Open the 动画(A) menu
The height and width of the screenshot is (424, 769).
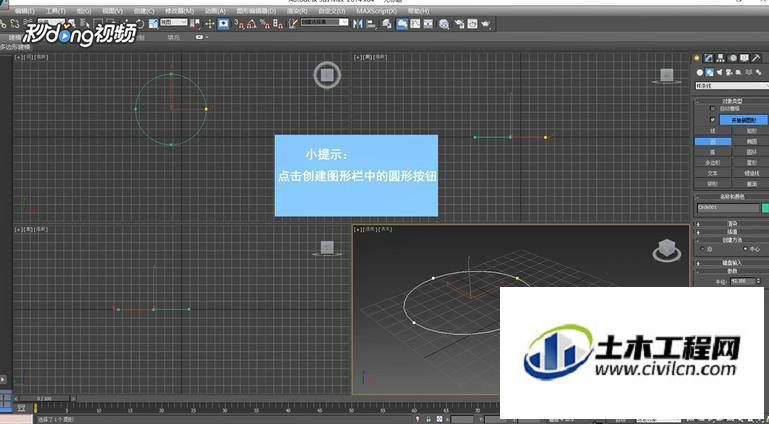pos(215,11)
